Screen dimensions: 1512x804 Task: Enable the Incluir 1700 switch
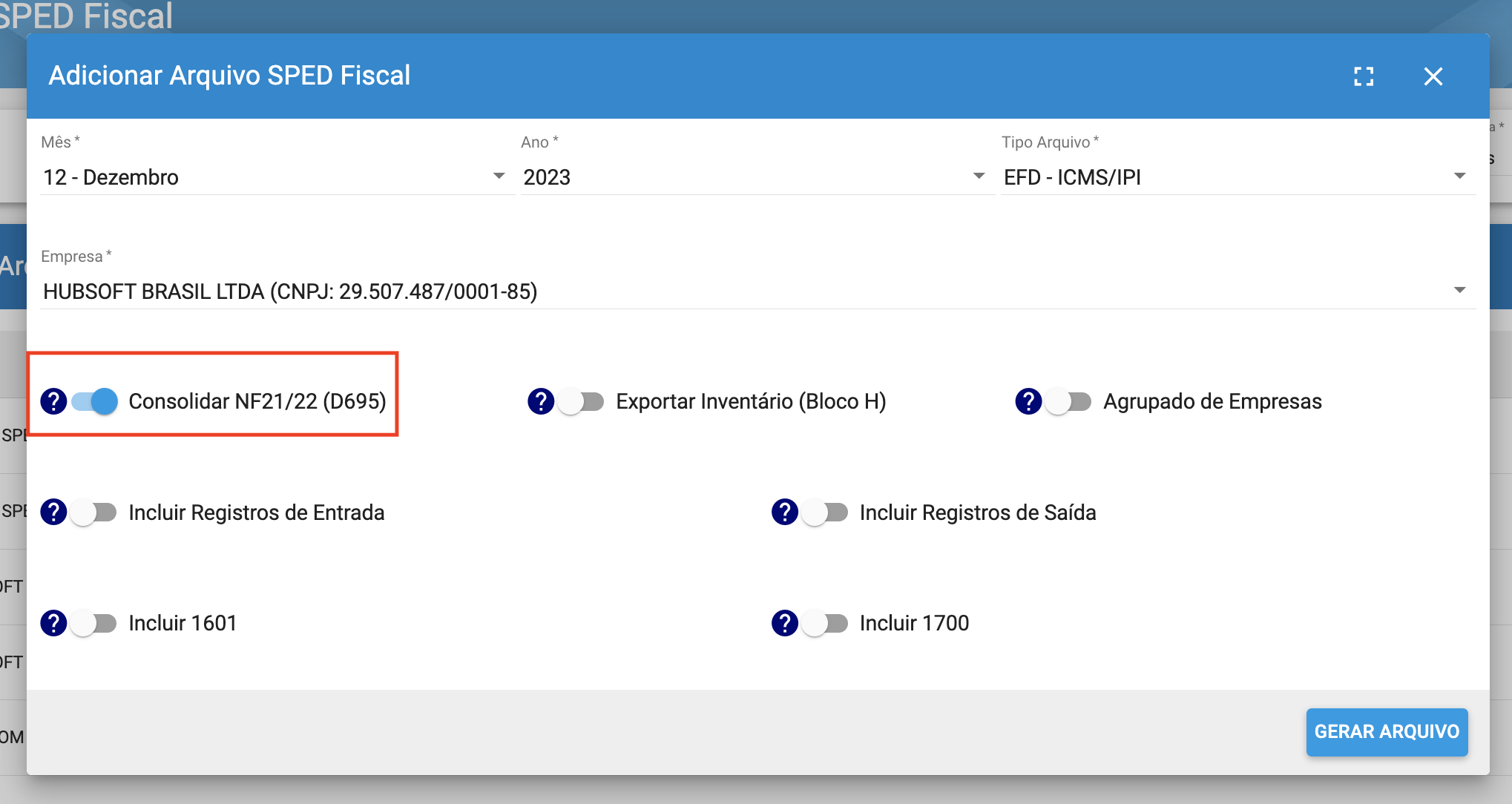(x=825, y=623)
